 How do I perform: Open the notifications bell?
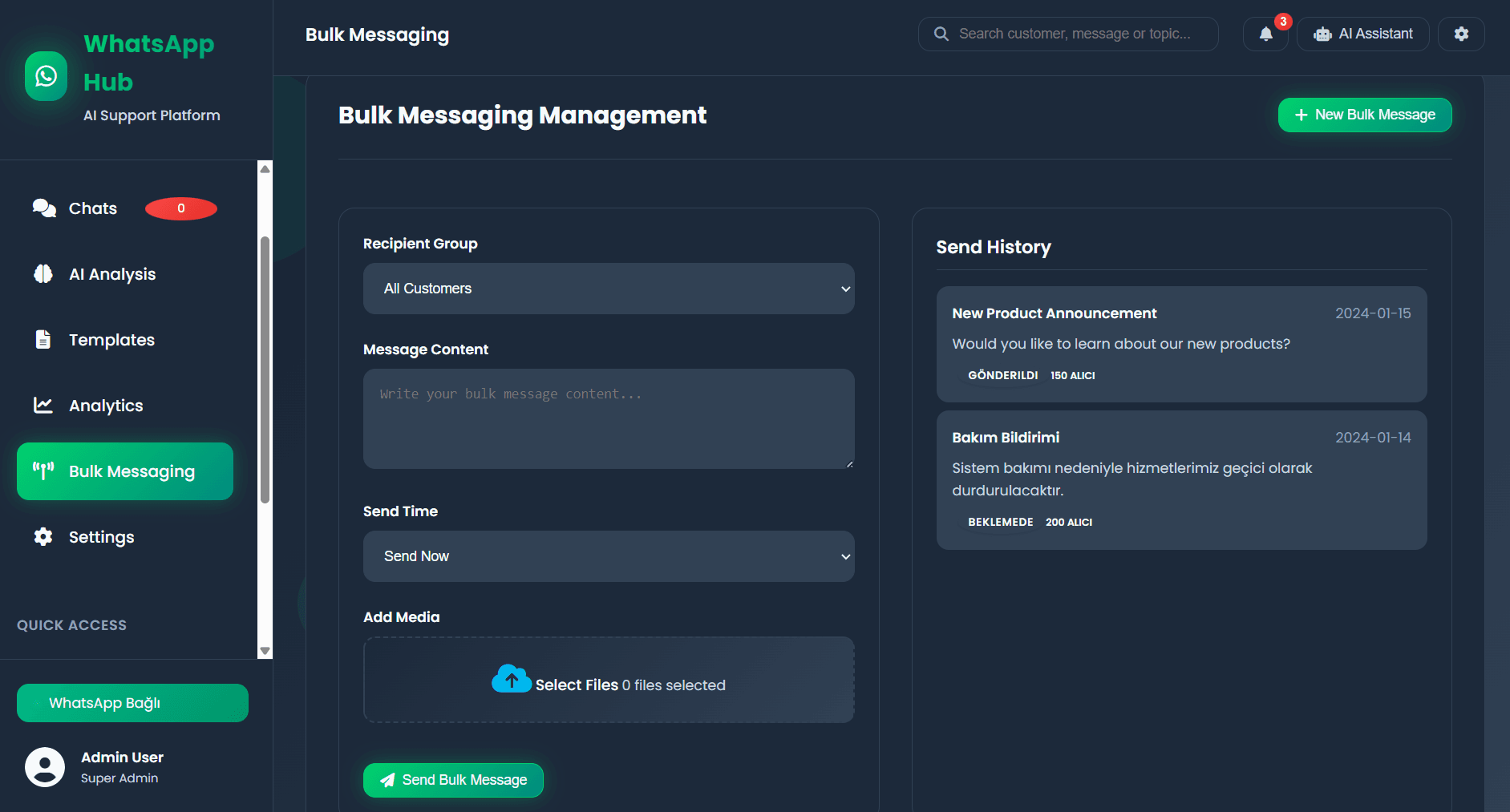pos(1265,34)
